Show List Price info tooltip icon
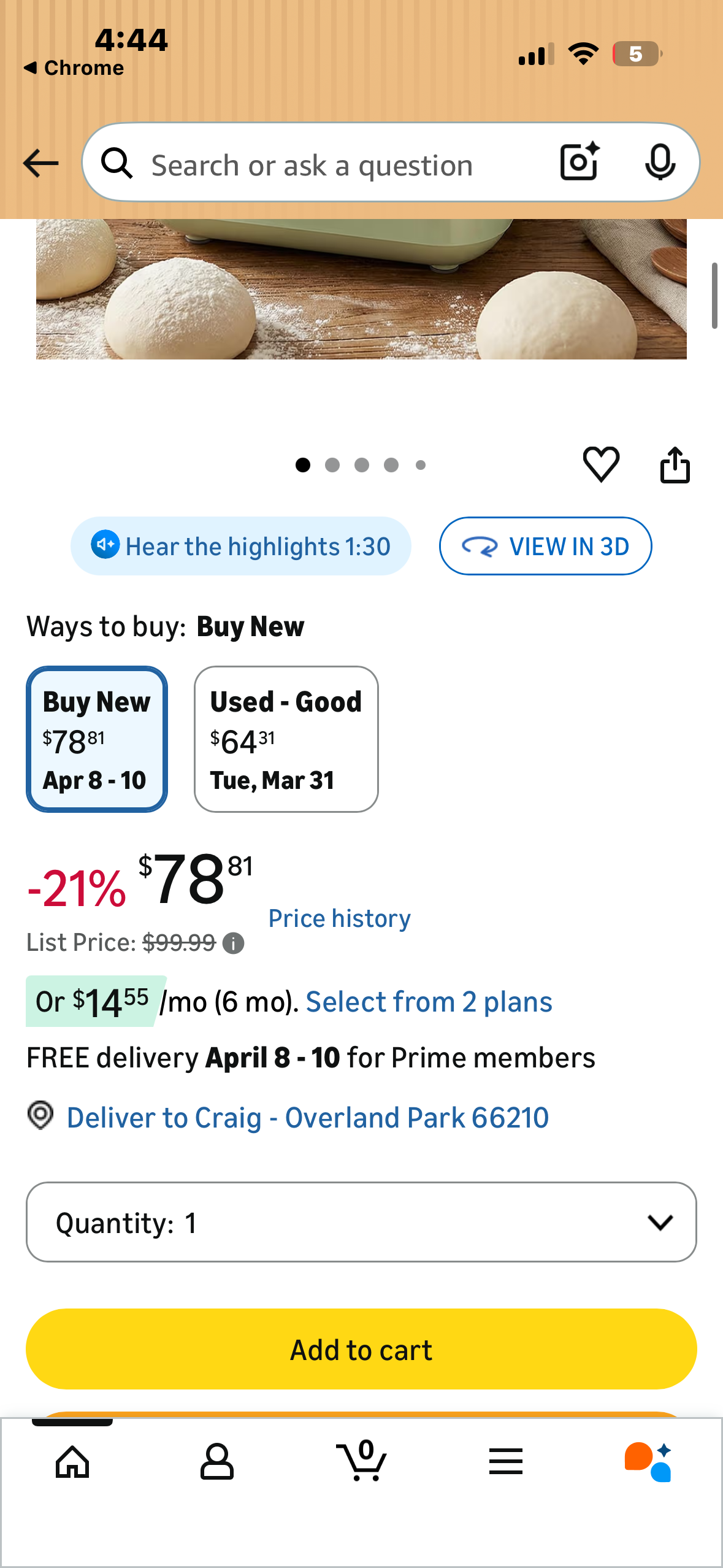723x1568 pixels. [233, 943]
